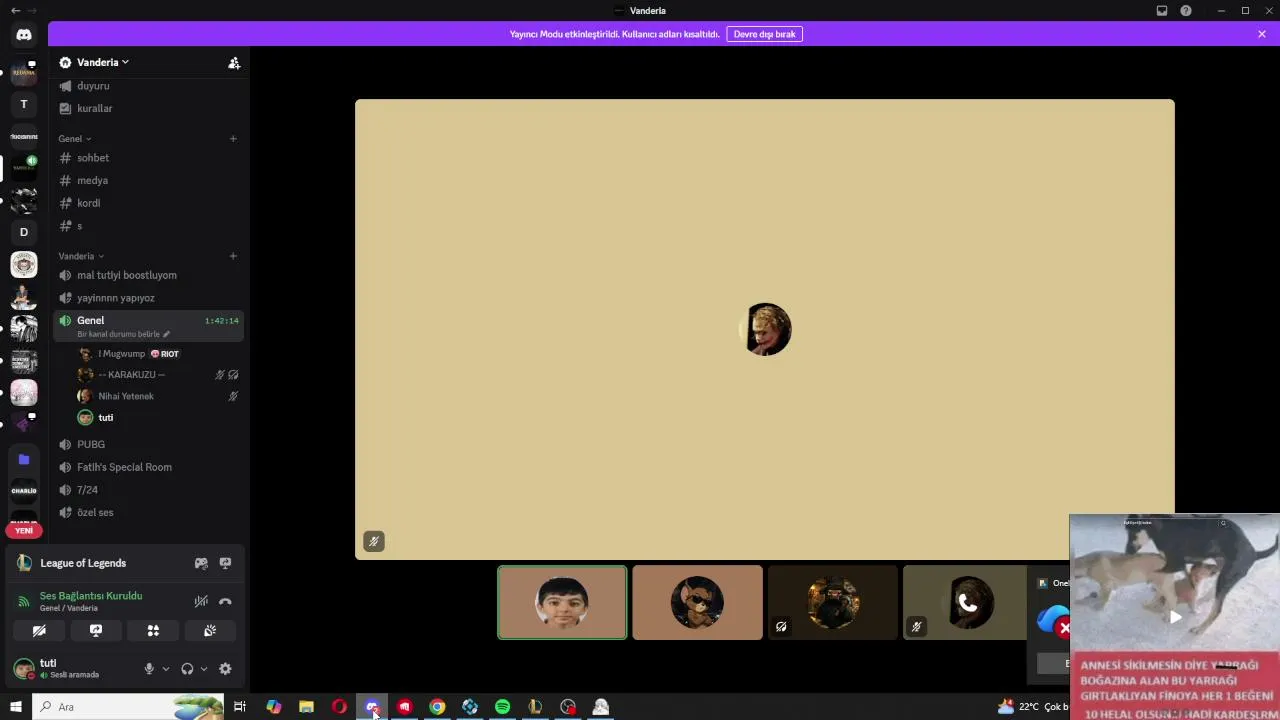Join the mal tutiyi boostluyom voice channel
The height and width of the screenshot is (720, 1280).
(x=148, y=275)
